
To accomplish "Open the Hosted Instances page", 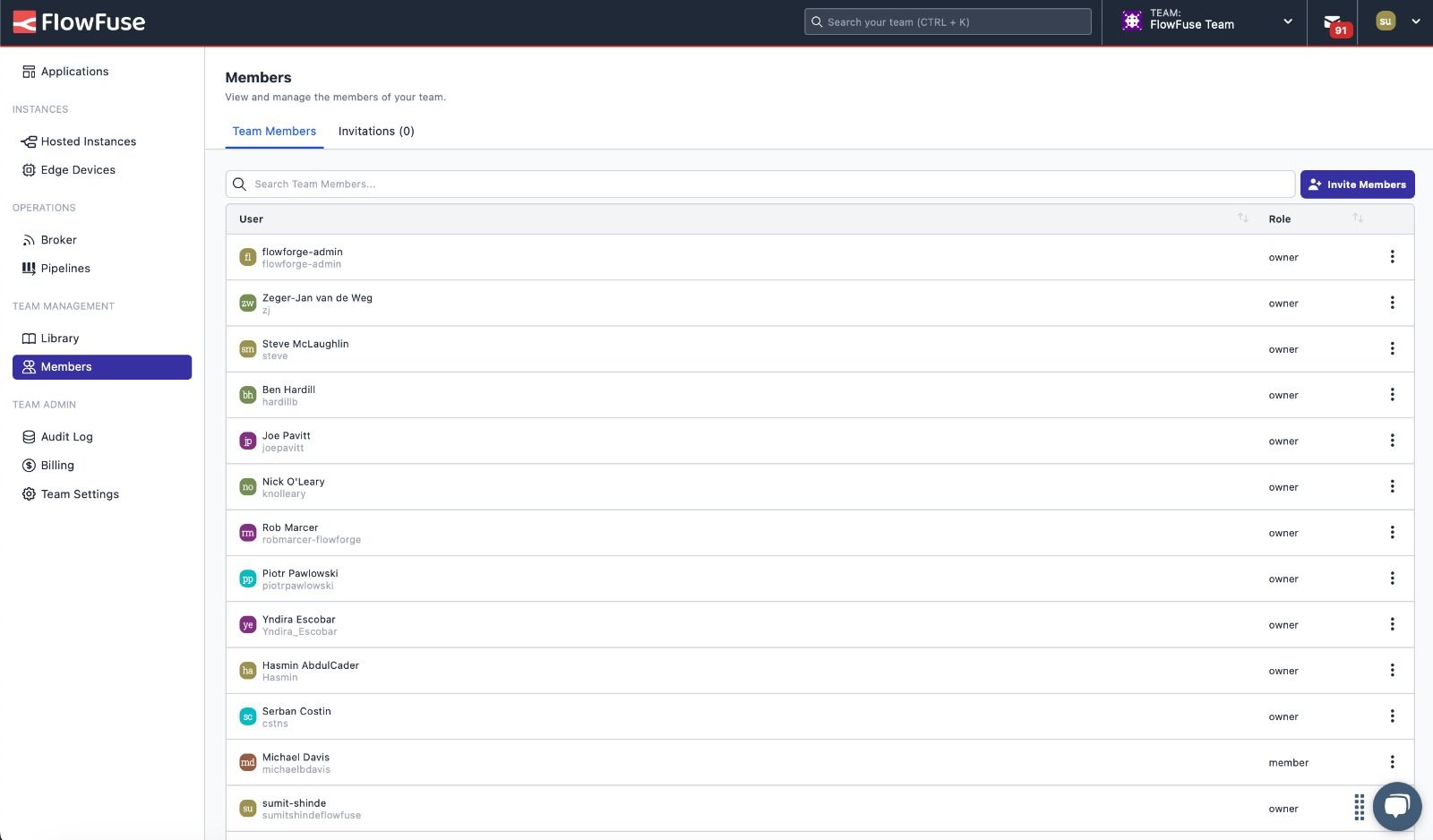I will tap(88, 141).
